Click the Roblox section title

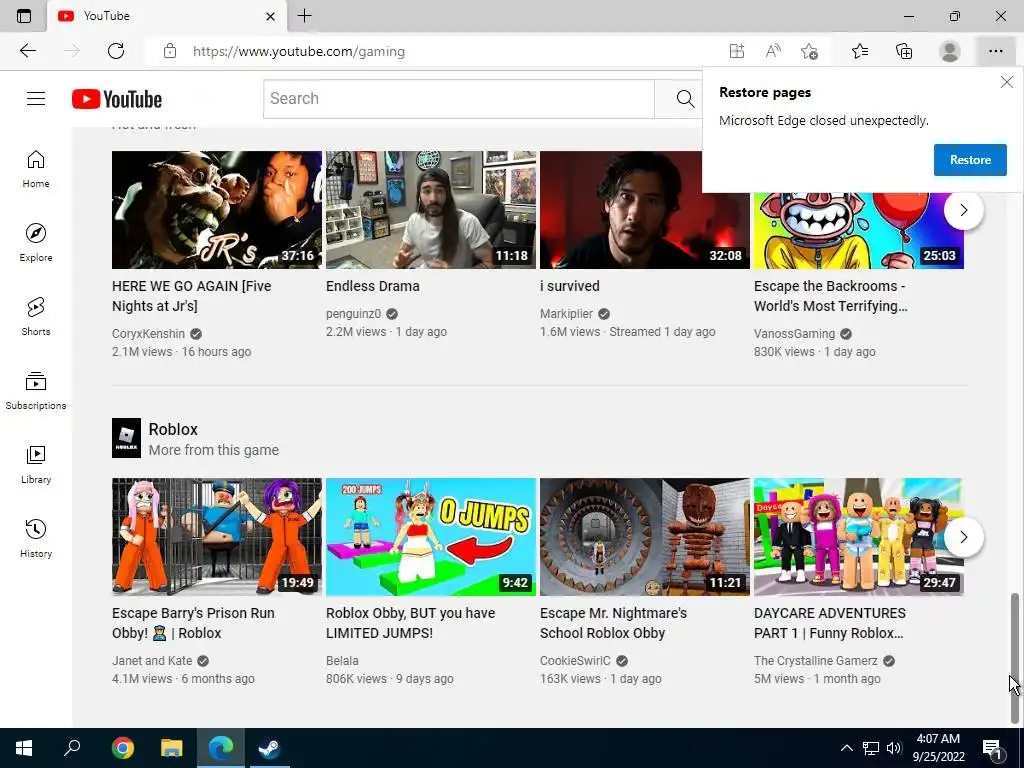click(x=173, y=430)
